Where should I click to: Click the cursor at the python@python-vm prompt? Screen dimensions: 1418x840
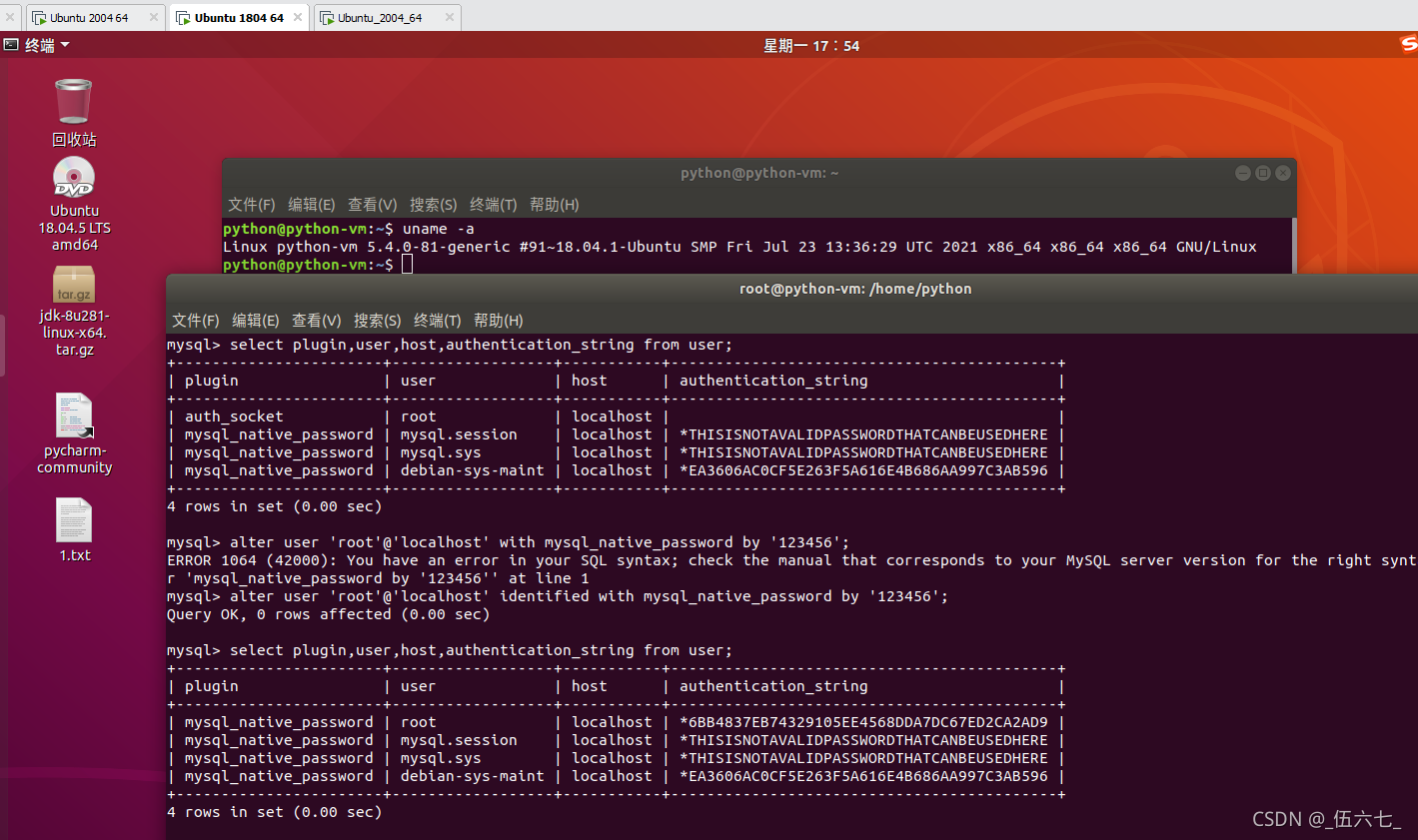coord(407,264)
